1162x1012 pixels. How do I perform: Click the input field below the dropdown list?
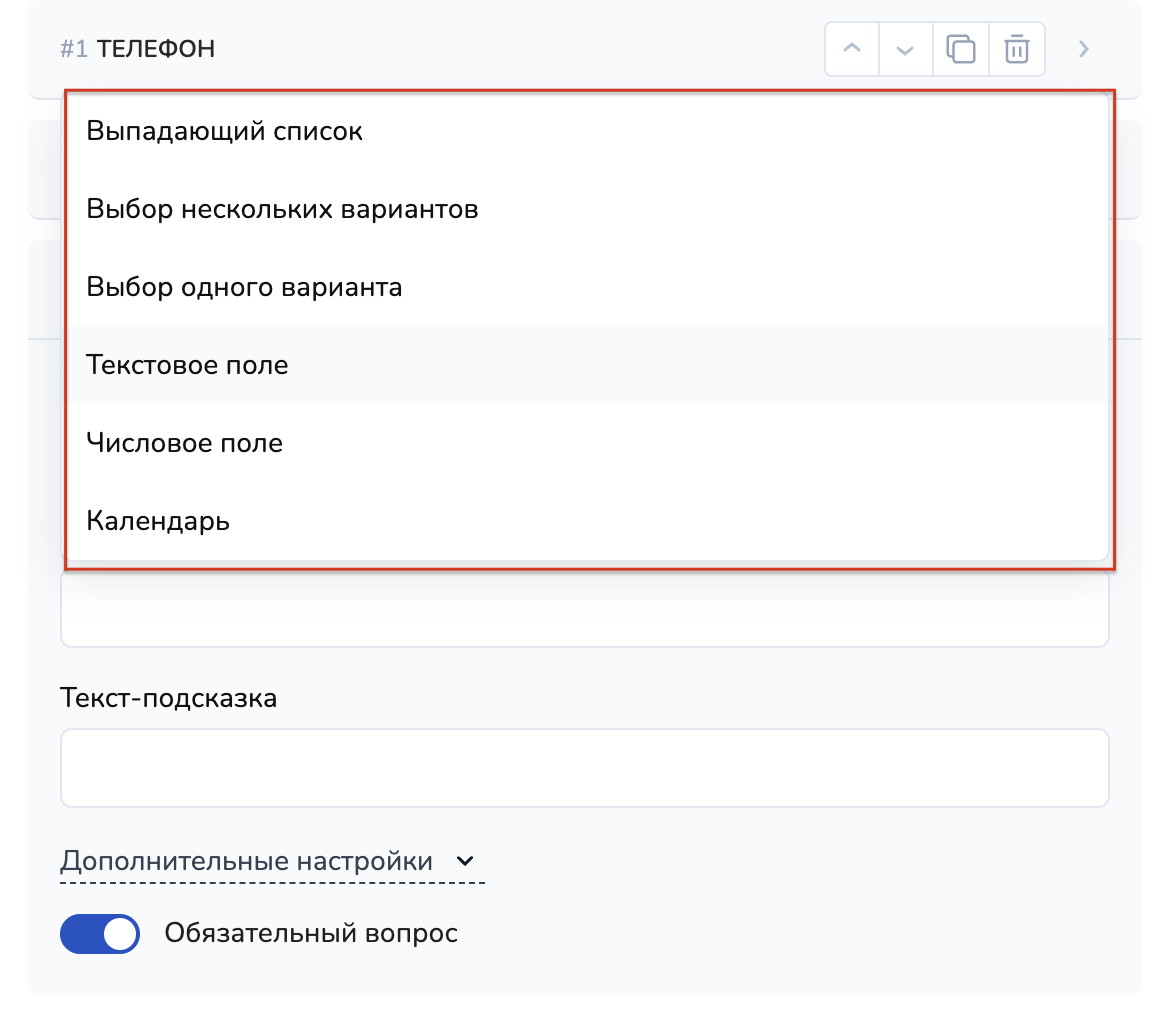coord(584,610)
